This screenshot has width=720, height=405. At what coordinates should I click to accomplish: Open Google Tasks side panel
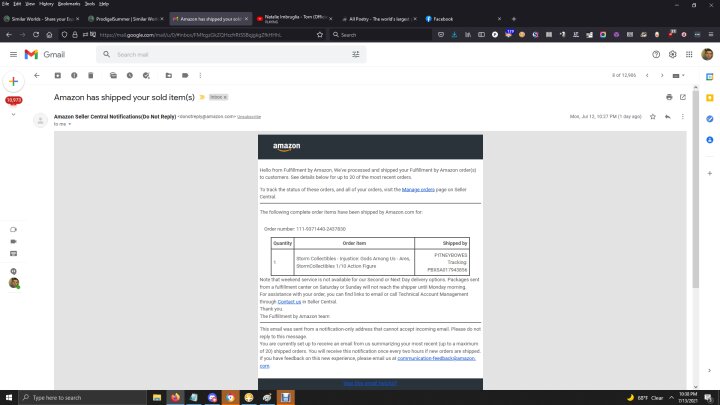(x=709, y=118)
